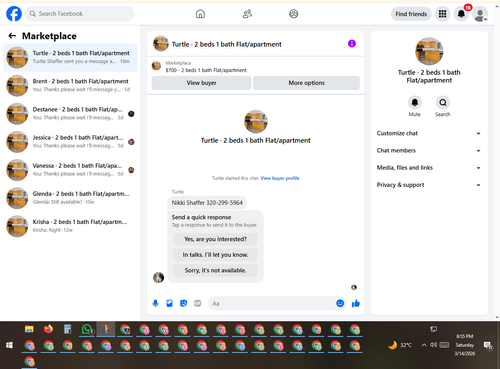Viewport: 500px width, 369px height.
Task: Send quick response Yes, are you interested?
Action: click(215, 239)
